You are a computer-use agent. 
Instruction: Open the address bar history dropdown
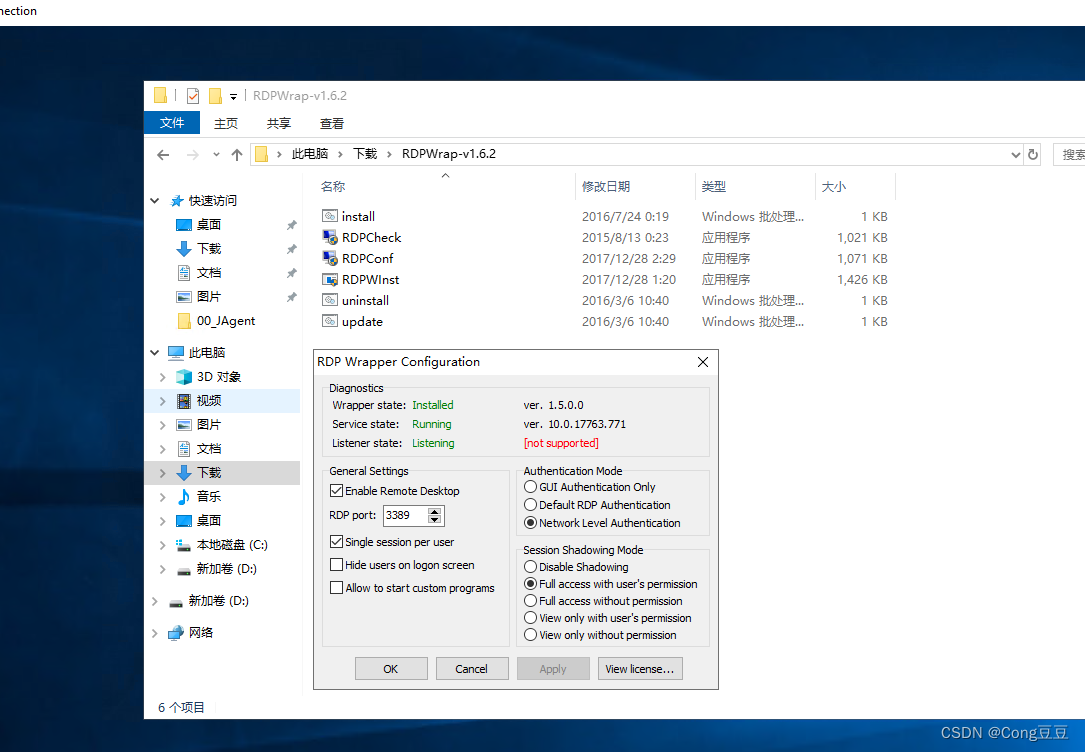(1015, 154)
